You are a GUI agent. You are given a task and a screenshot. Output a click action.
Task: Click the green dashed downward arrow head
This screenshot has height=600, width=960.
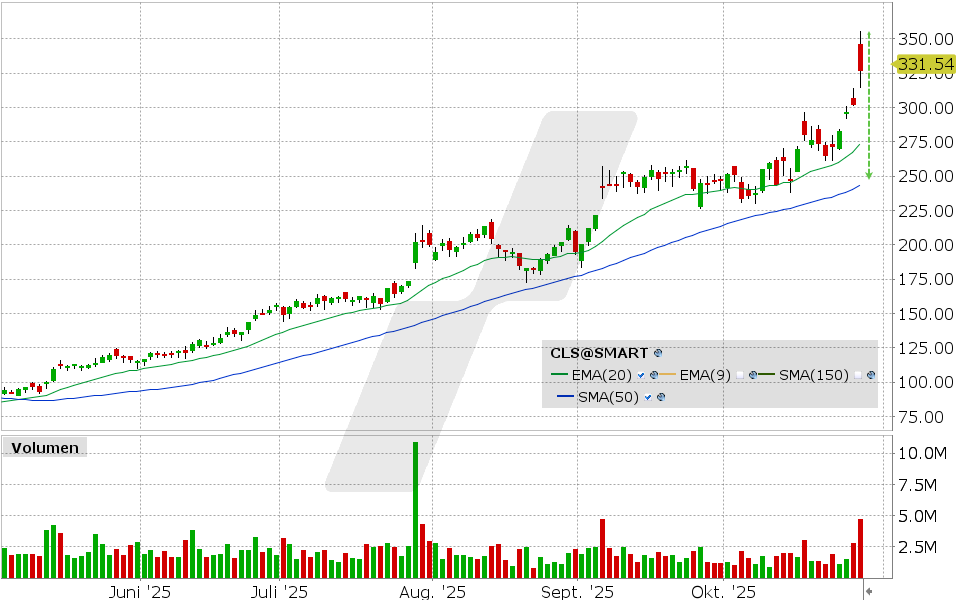pyautogui.click(x=868, y=175)
